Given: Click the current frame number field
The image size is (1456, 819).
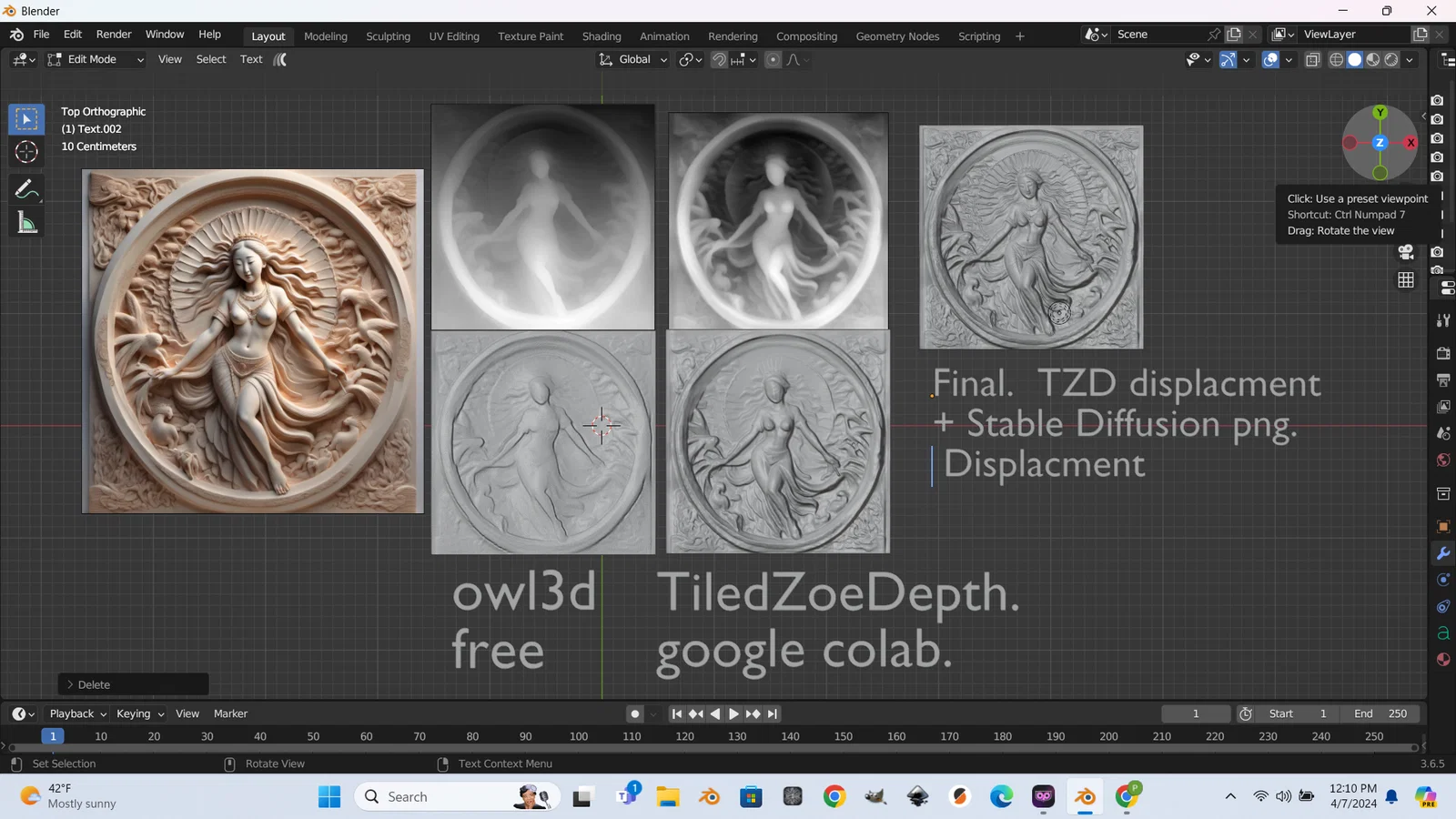Looking at the screenshot, I should click(1196, 714).
